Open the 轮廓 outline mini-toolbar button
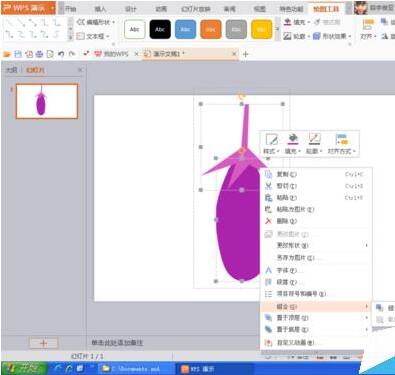 [x=314, y=144]
